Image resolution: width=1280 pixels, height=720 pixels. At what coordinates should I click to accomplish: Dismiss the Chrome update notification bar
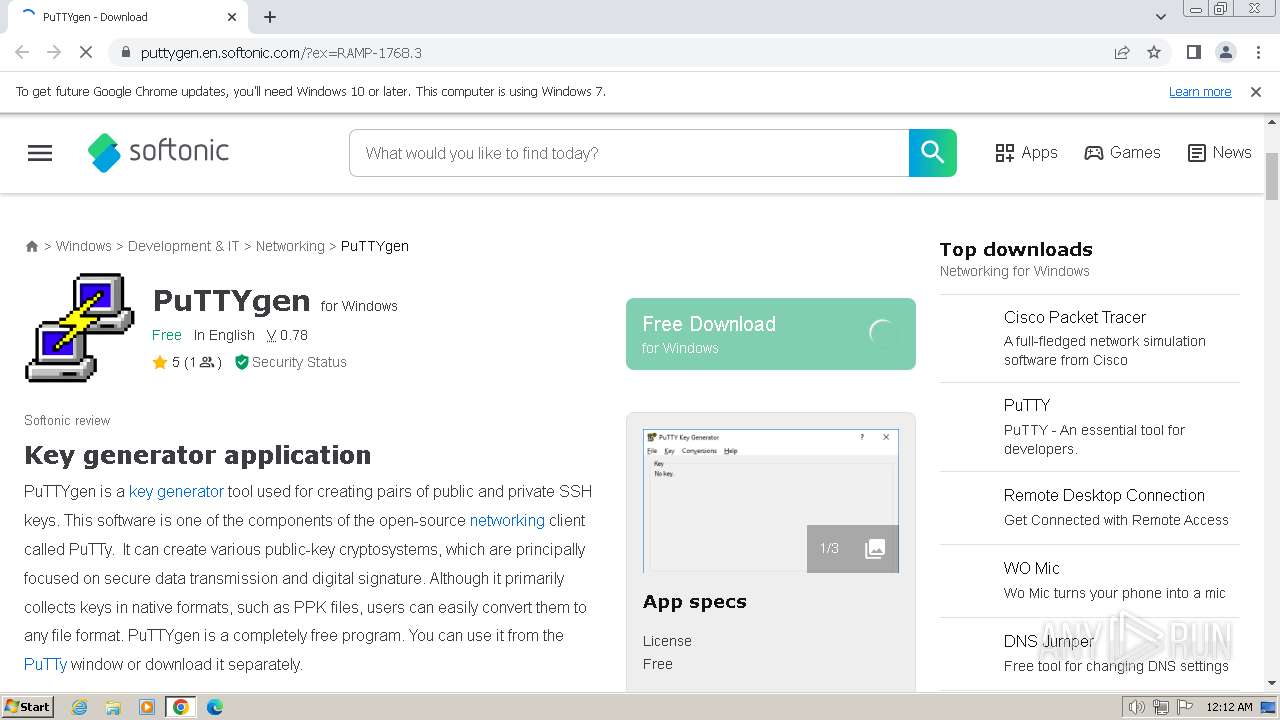(1256, 91)
